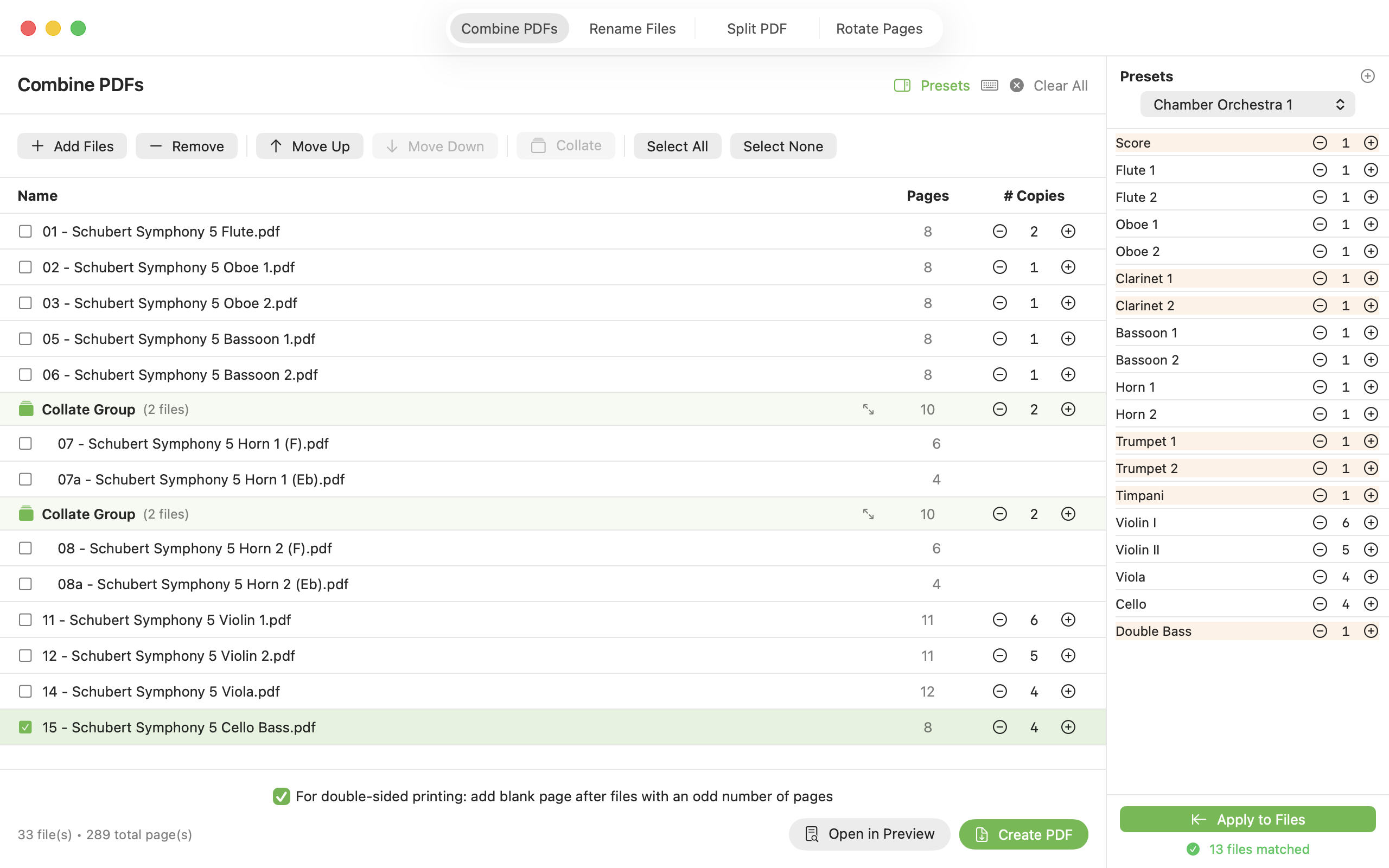Open the Chamber Orchestra 1 preset dropdown

[1247, 105]
